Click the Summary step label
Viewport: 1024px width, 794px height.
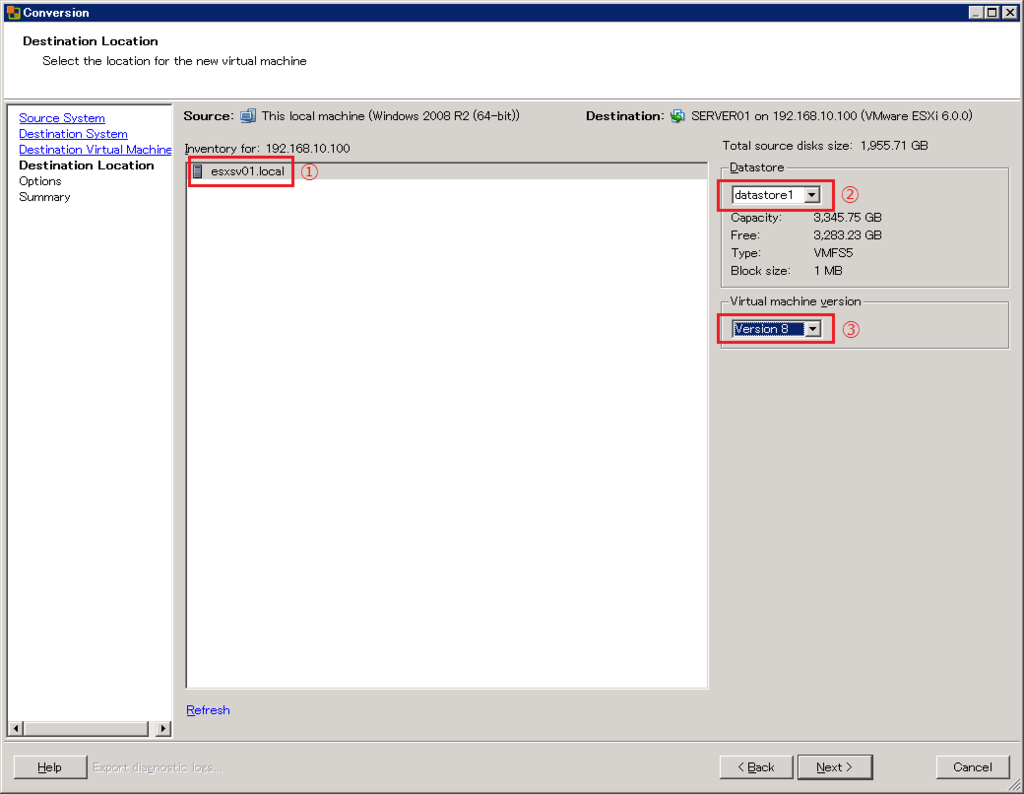(44, 197)
